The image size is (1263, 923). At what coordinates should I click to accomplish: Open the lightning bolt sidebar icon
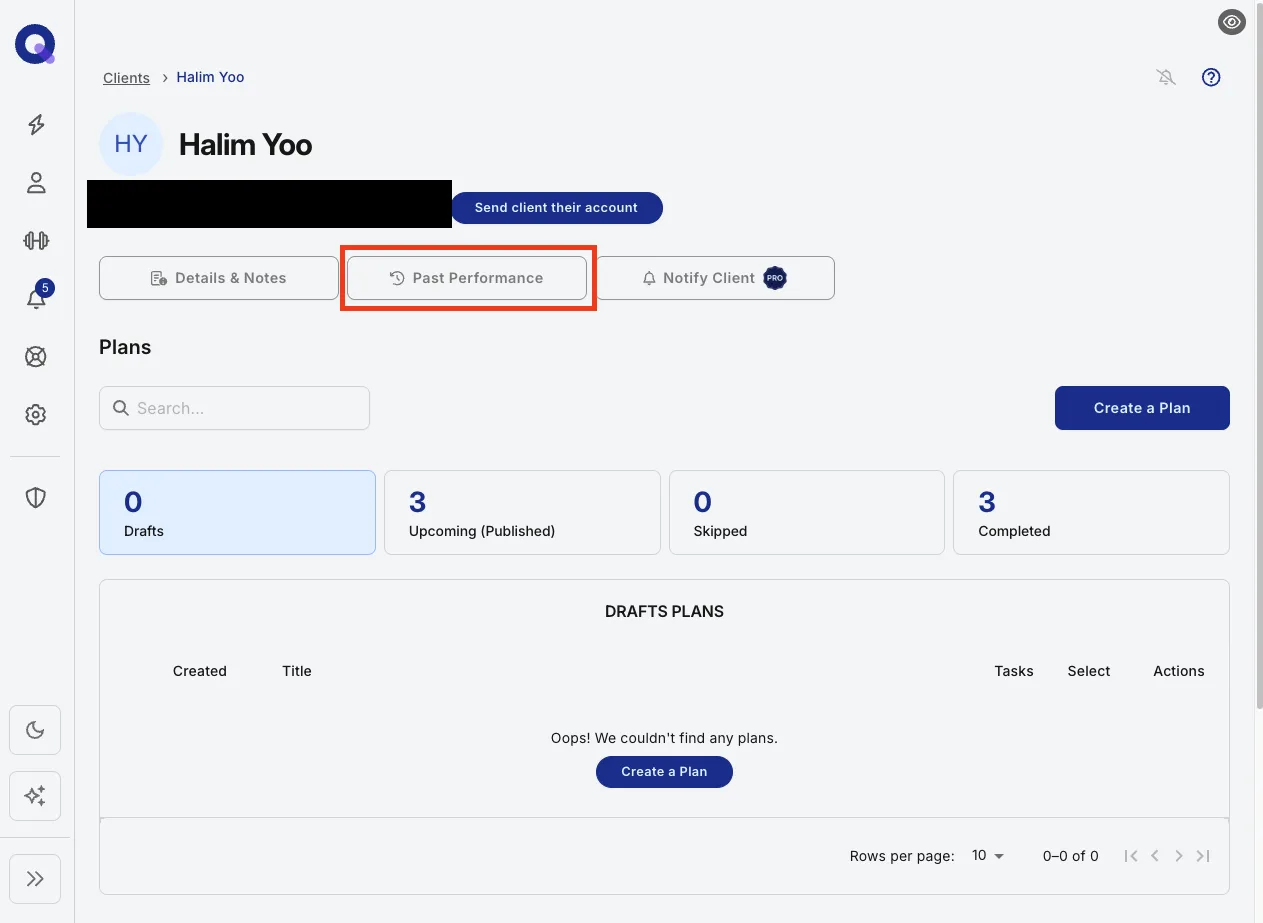(36, 125)
